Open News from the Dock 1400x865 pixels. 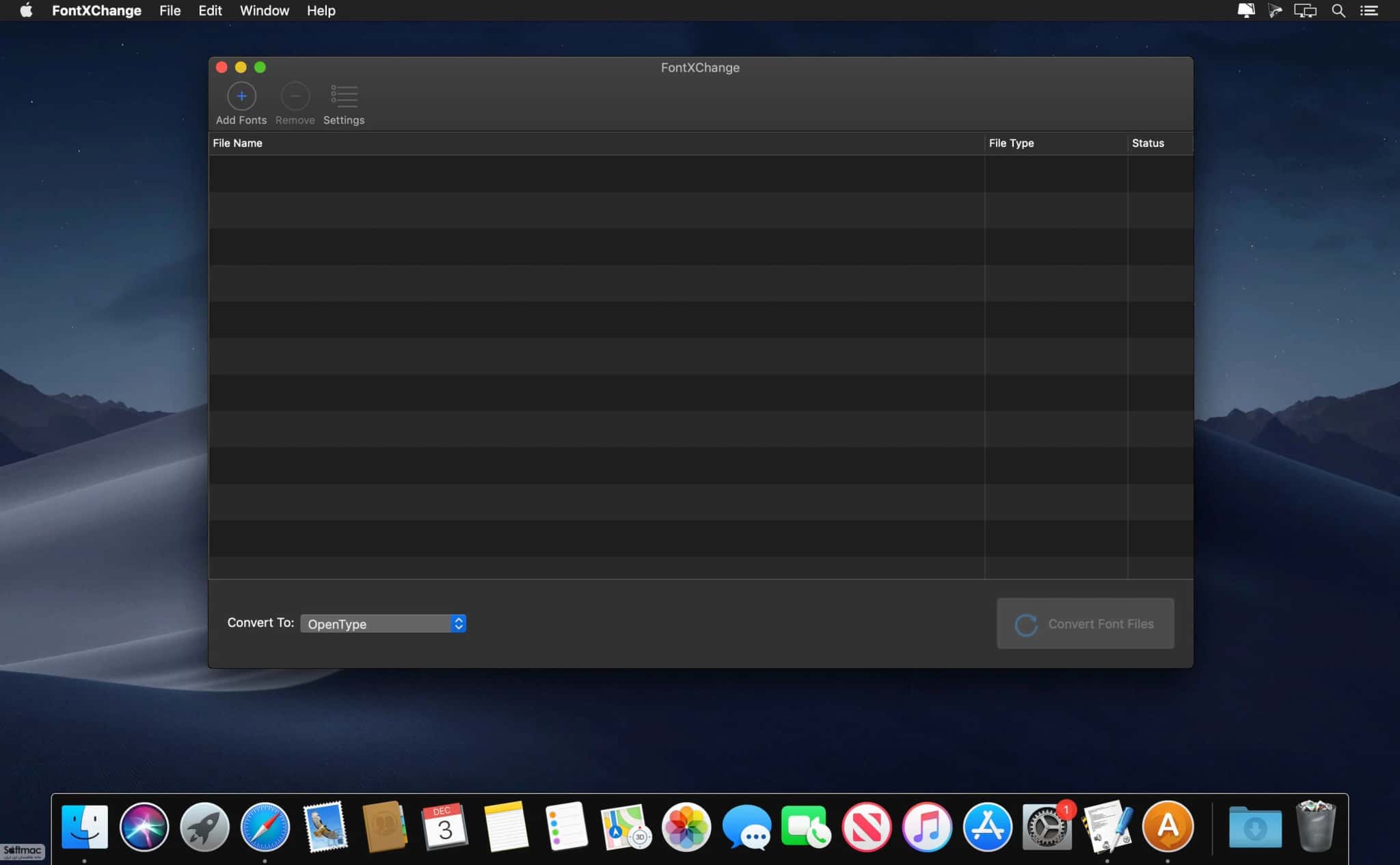click(867, 827)
